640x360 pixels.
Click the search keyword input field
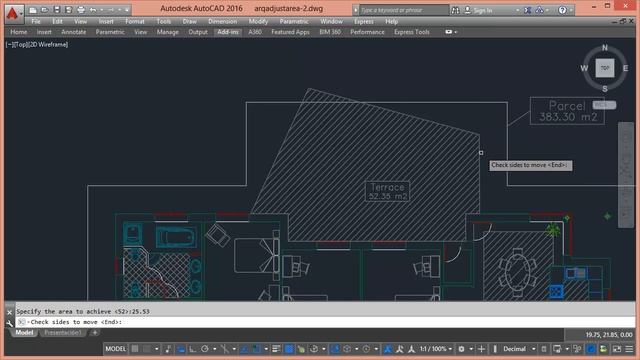tap(404, 10)
